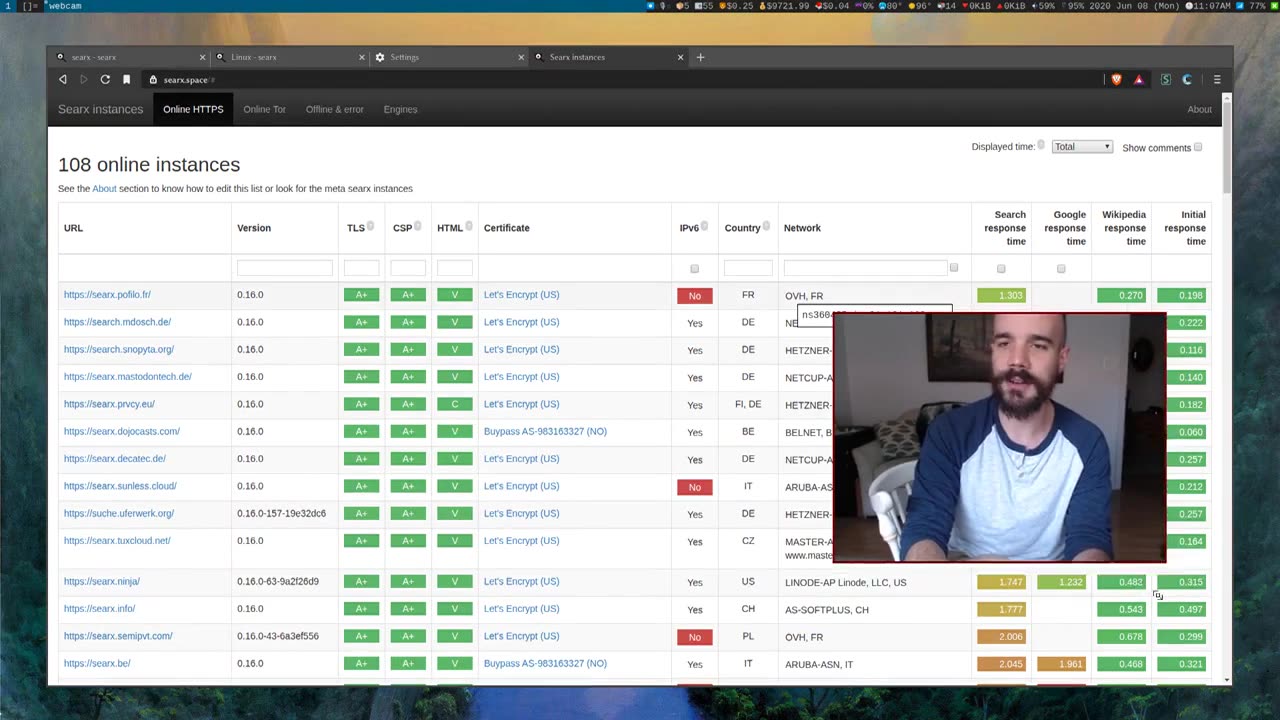The width and height of the screenshot is (1280, 720).
Task: Toggle the Network filter checkbox
Action: 954,268
